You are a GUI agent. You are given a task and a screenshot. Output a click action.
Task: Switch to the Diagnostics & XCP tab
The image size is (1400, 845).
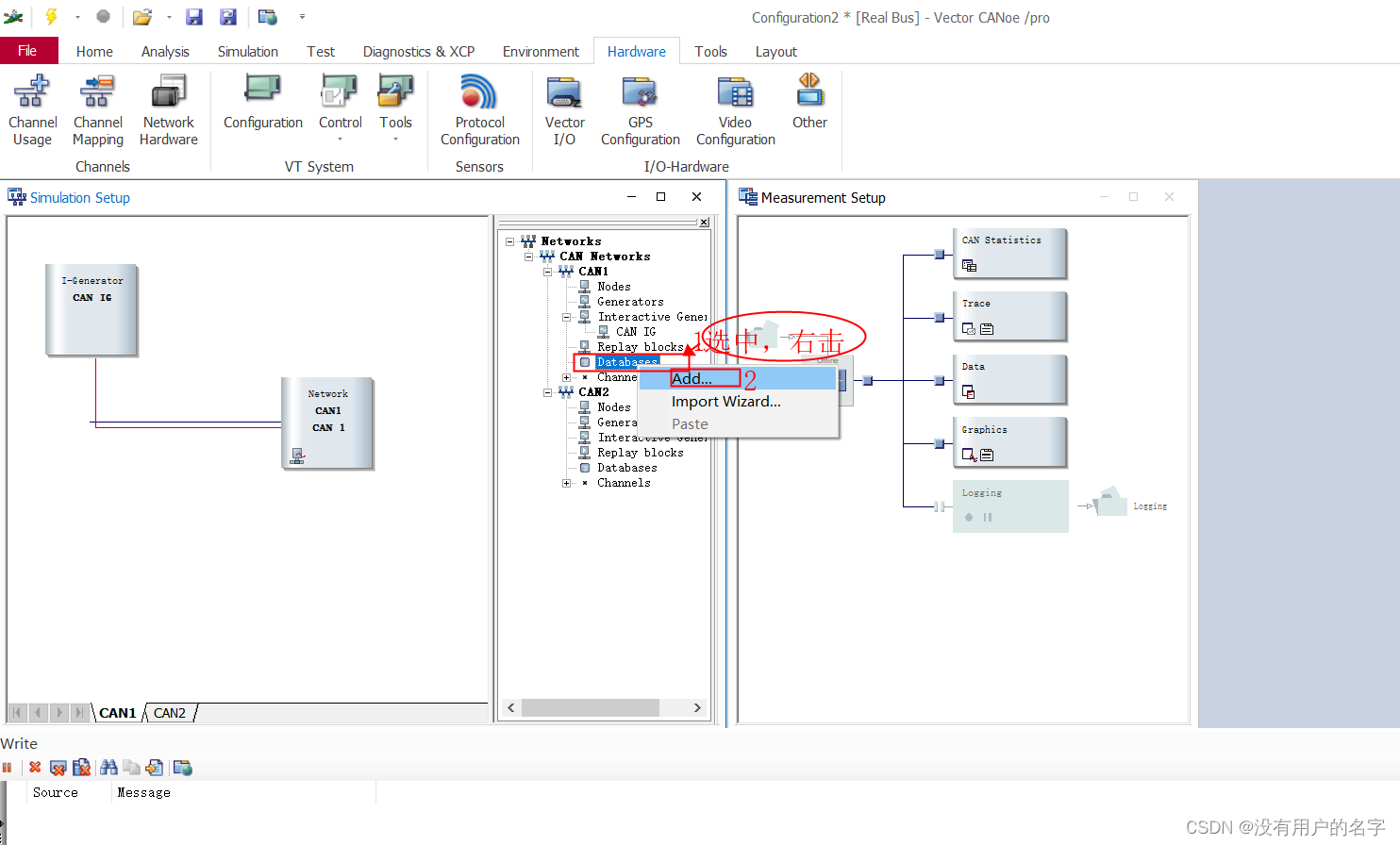click(419, 52)
